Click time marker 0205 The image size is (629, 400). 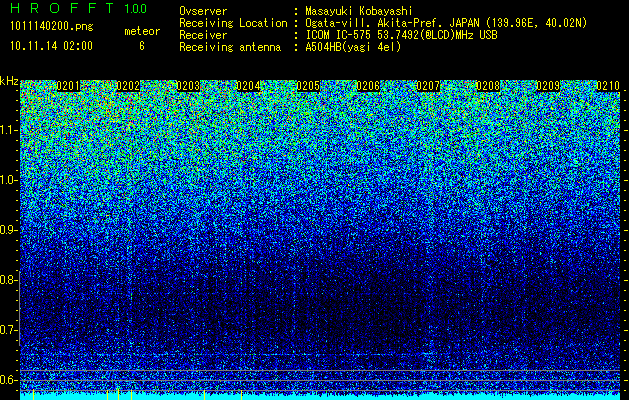point(308,86)
